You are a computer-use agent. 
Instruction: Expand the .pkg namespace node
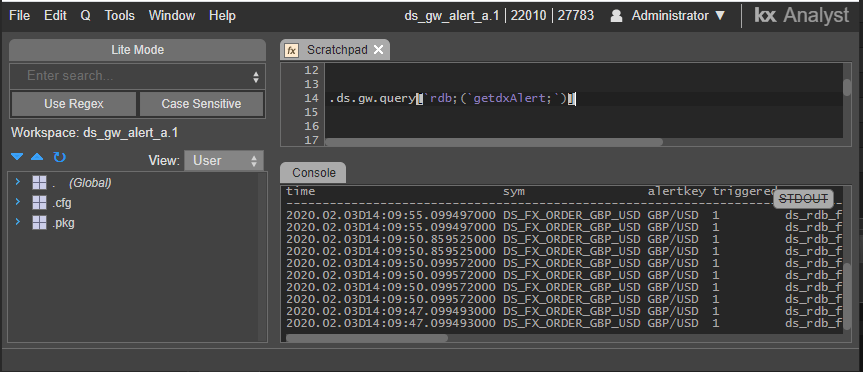tap(18, 222)
